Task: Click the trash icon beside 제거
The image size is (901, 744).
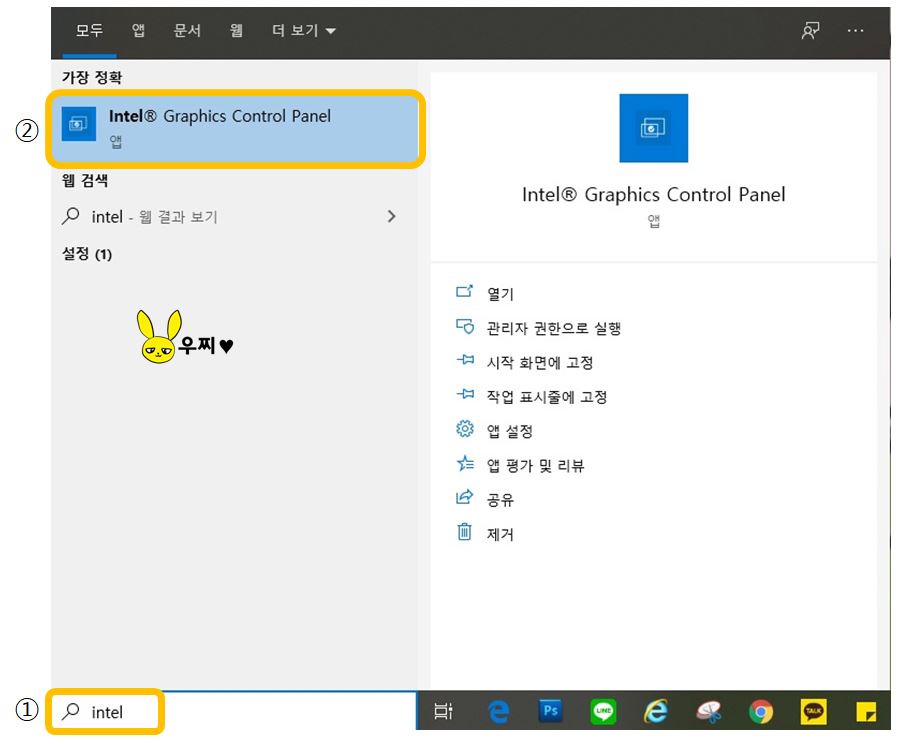Action: [464, 532]
